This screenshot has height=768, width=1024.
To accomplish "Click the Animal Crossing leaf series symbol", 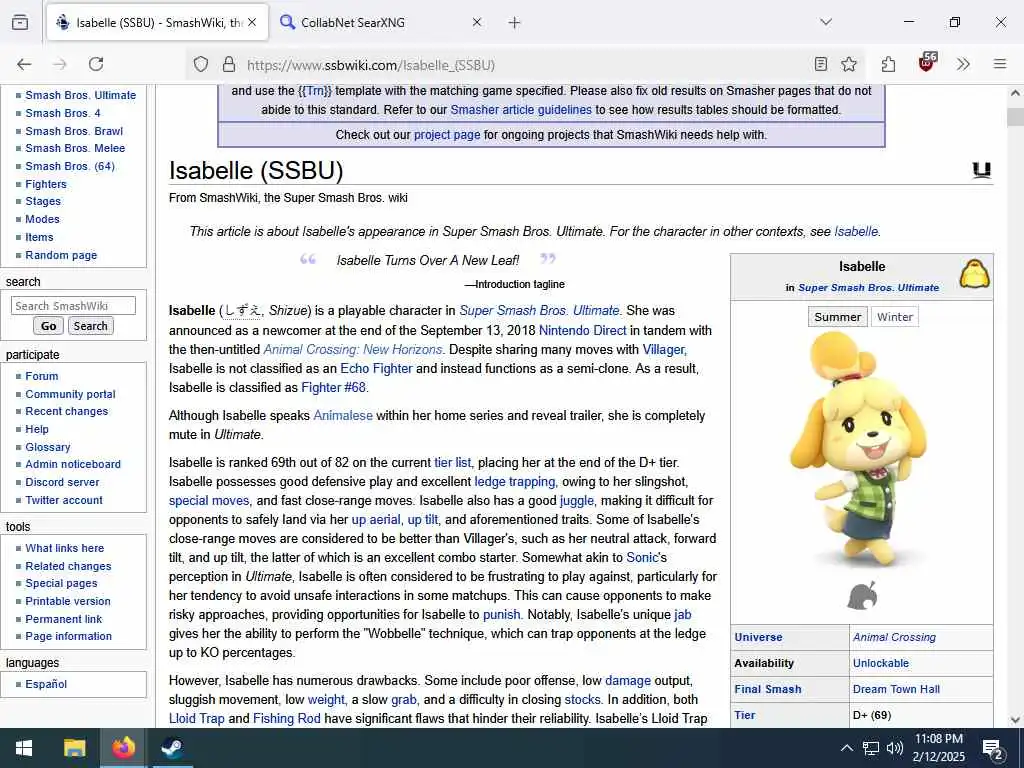I will pos(862,596).
